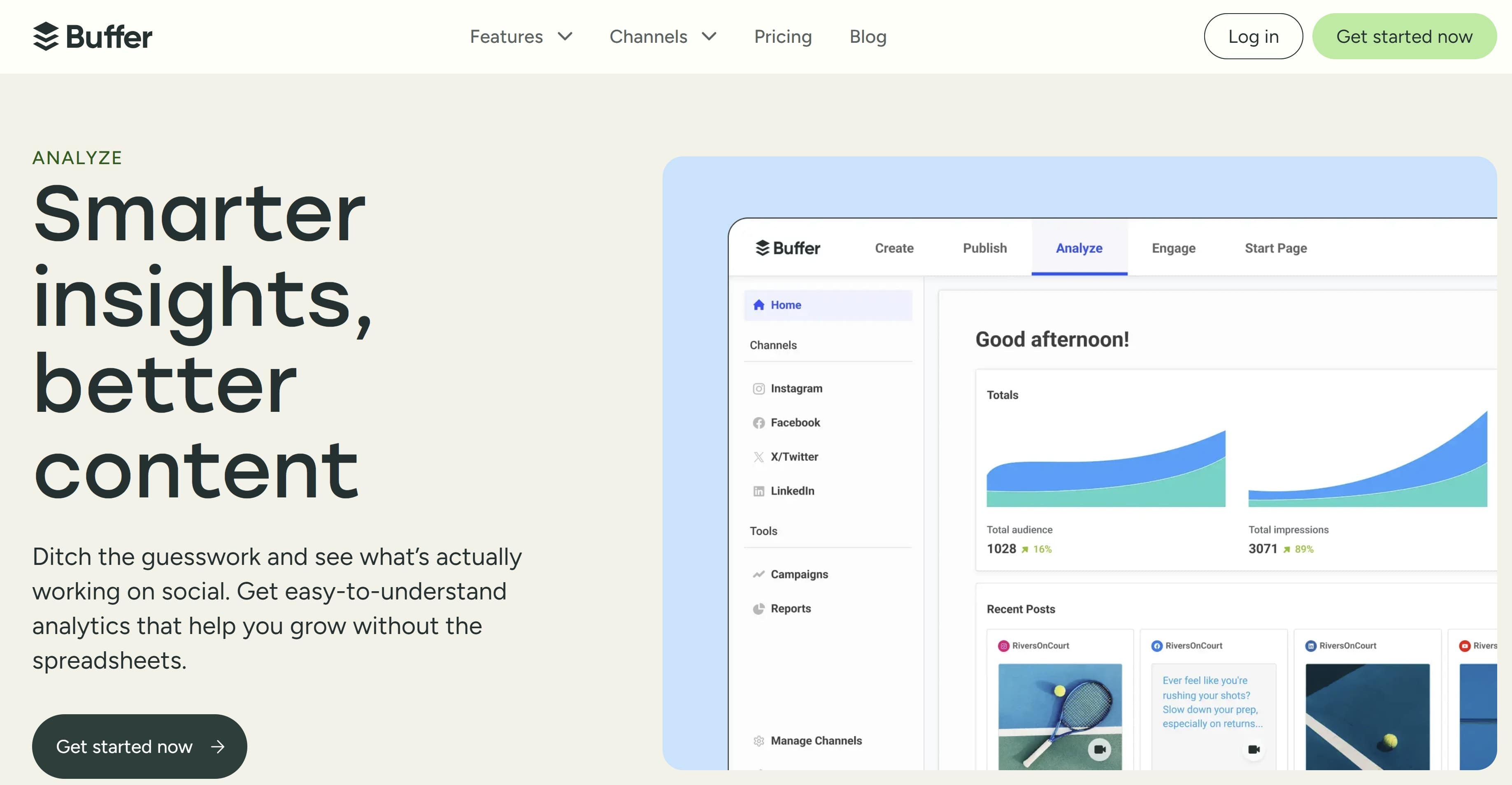1512x785 pixels.
Task: Select Home in the sidebar
Action: click(828, 305)
